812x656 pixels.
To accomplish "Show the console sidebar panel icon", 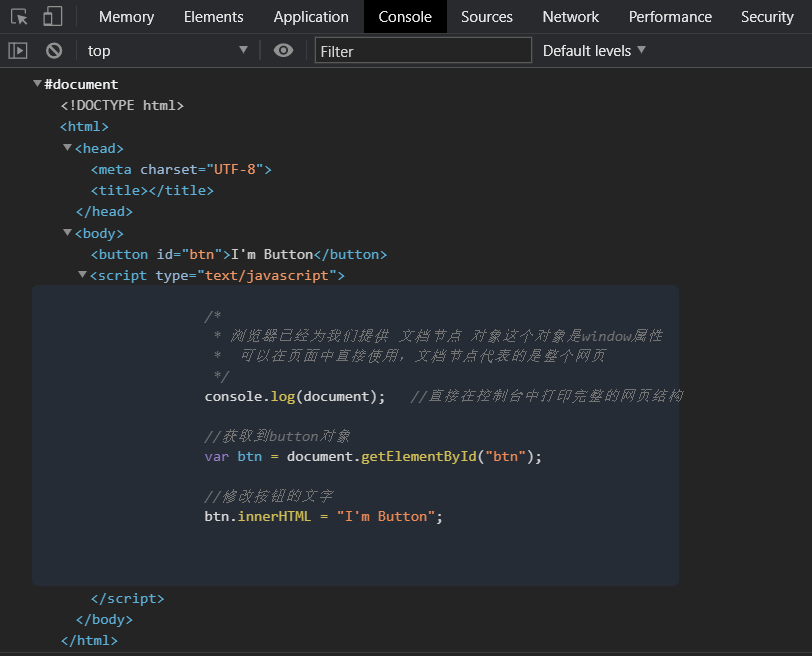I will coord(18,51).
